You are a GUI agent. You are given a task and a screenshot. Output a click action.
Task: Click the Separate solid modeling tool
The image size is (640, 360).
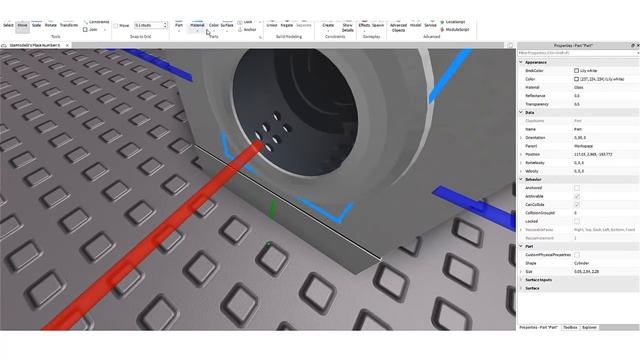click(x=304, y=25)
